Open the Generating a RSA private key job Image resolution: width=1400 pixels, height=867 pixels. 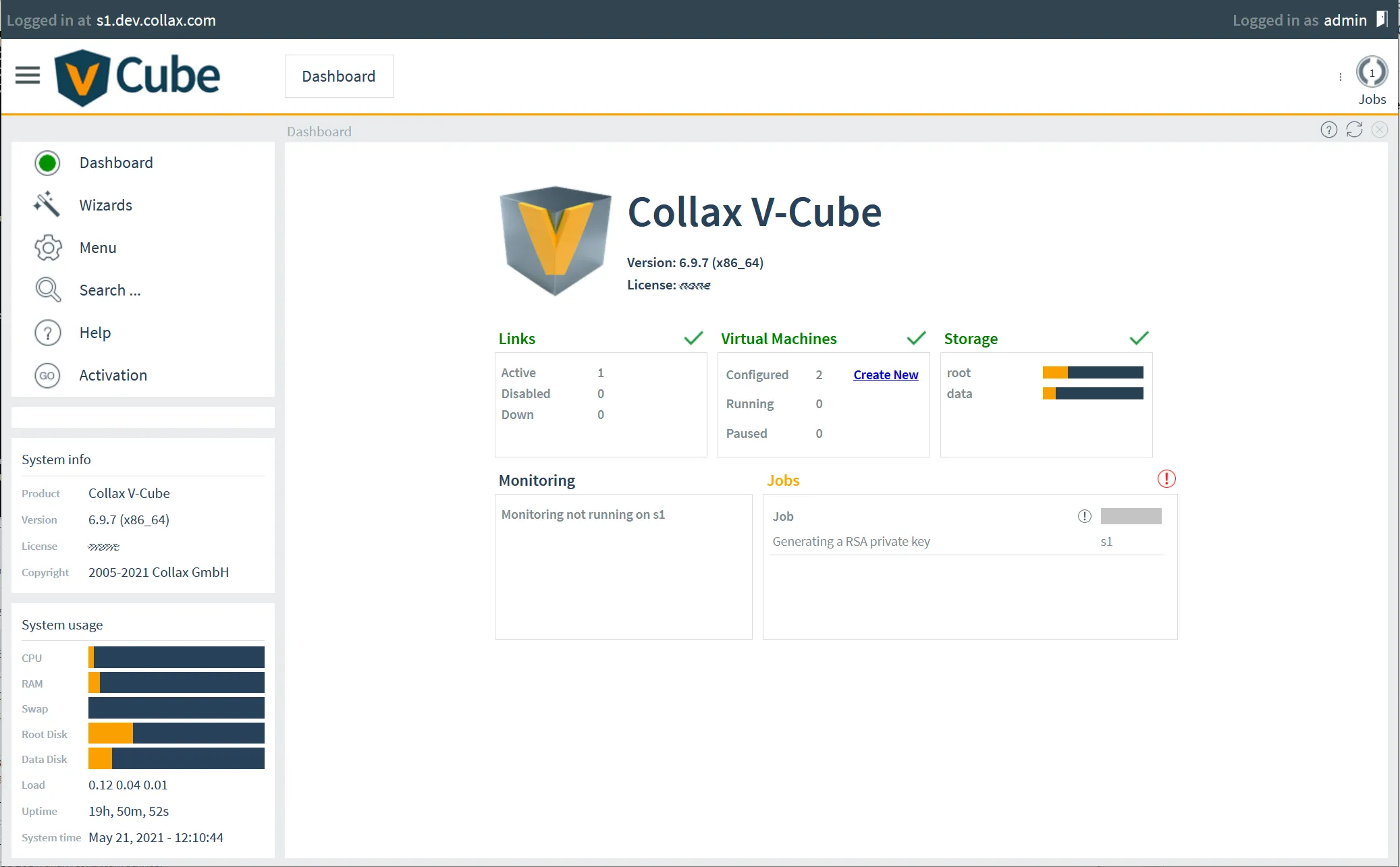point(851,540)
